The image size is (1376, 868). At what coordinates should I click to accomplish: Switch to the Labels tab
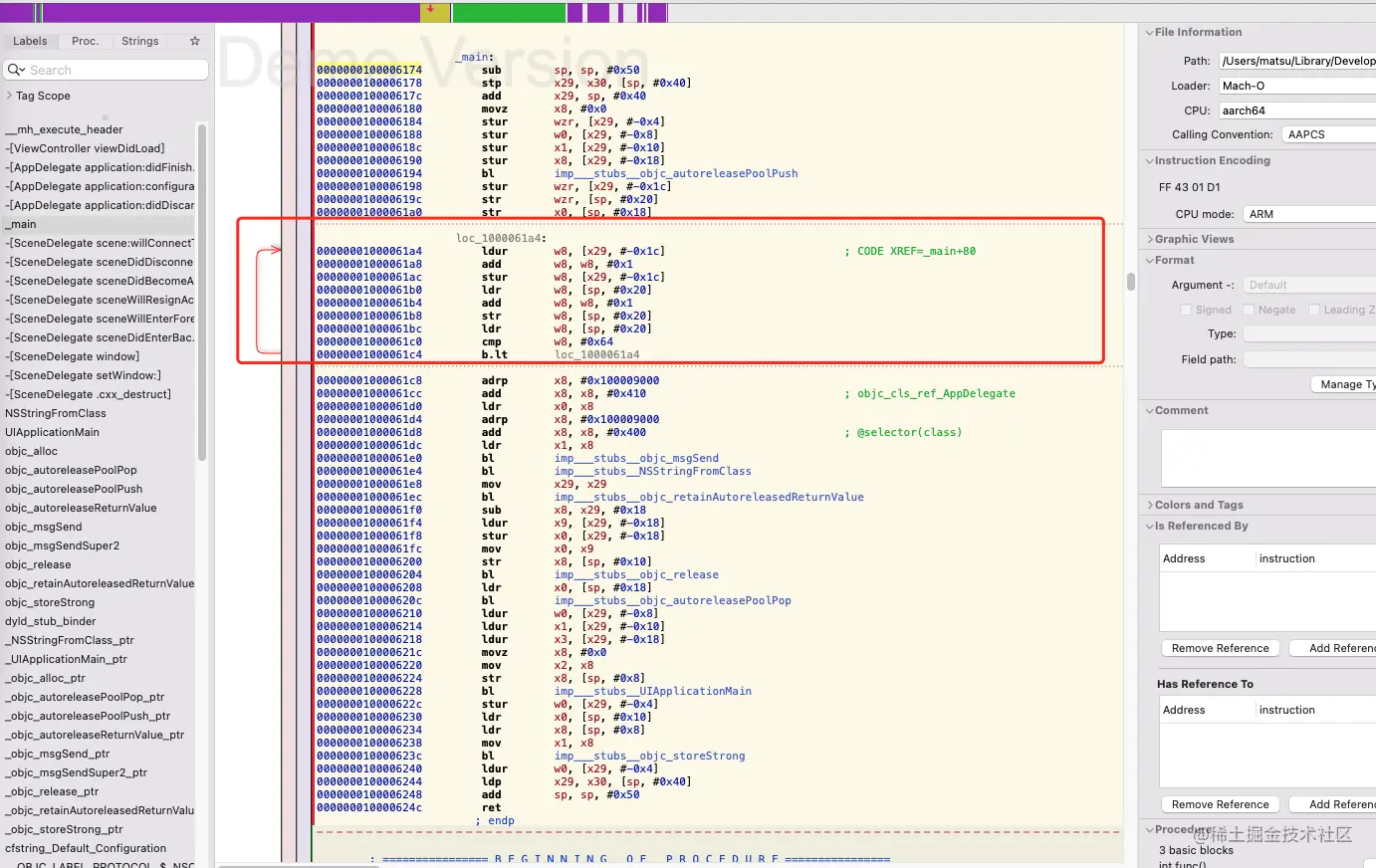click(30, 41)
